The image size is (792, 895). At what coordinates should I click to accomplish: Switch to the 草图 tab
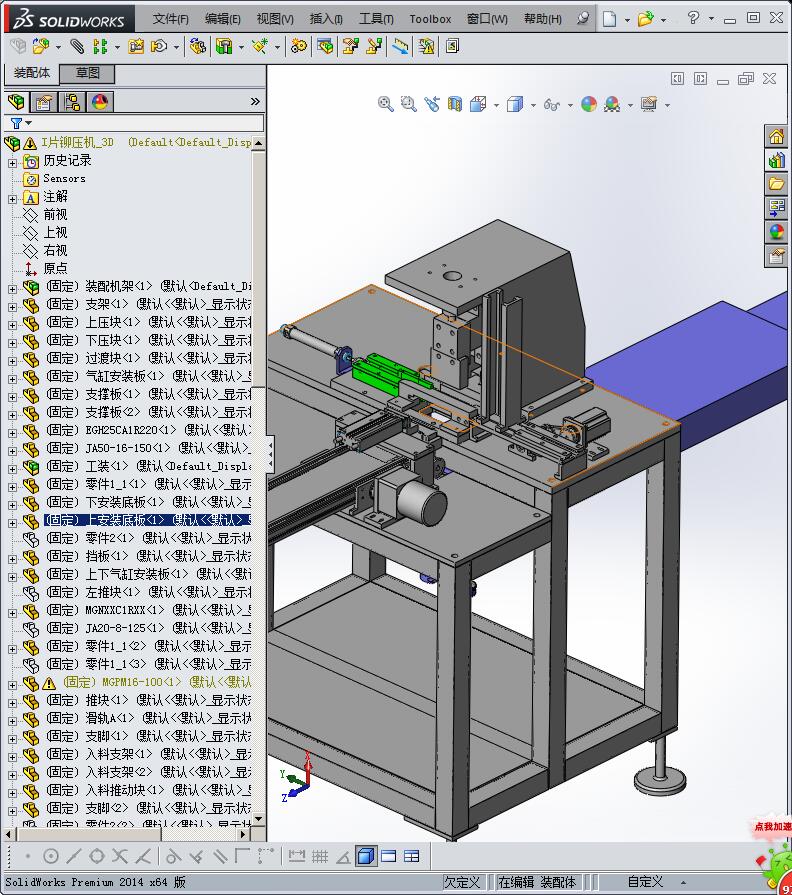point(87,74)
